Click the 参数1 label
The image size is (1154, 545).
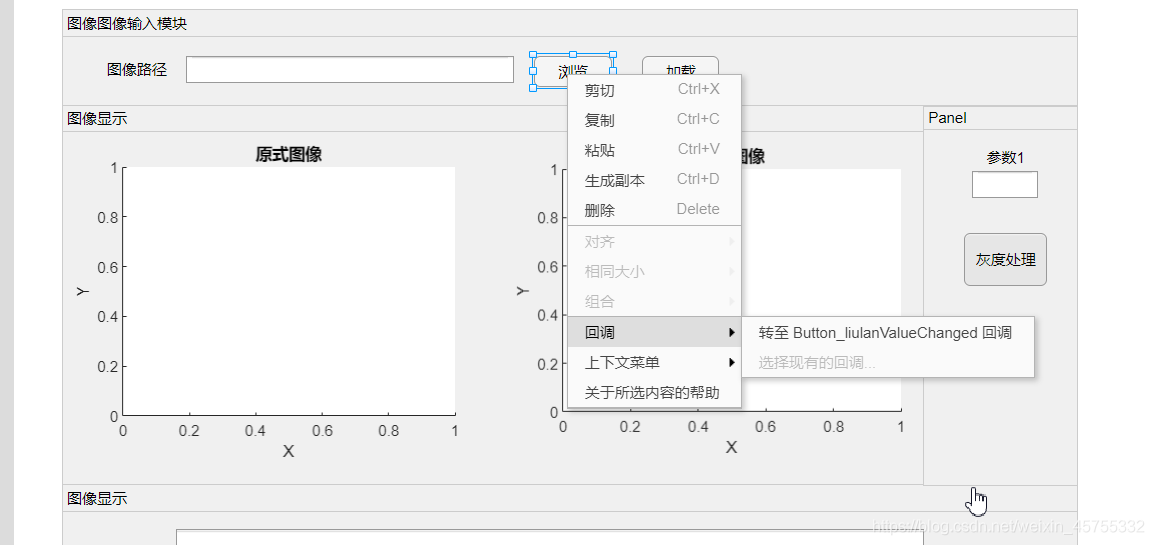click(1005, 157)
